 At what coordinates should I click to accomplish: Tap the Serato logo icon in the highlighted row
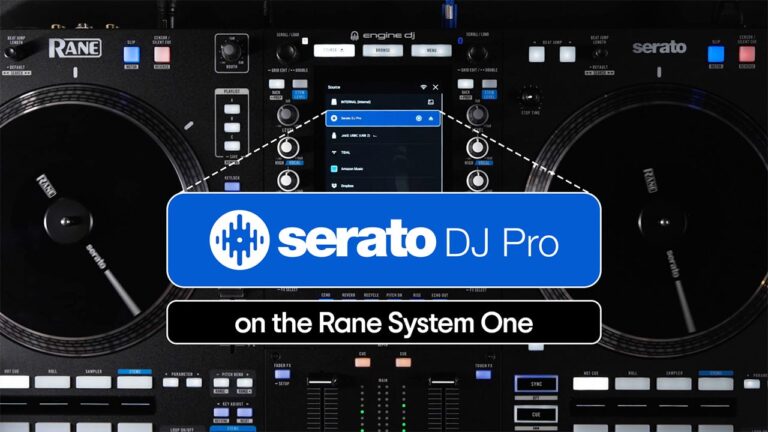coord(334,119)
